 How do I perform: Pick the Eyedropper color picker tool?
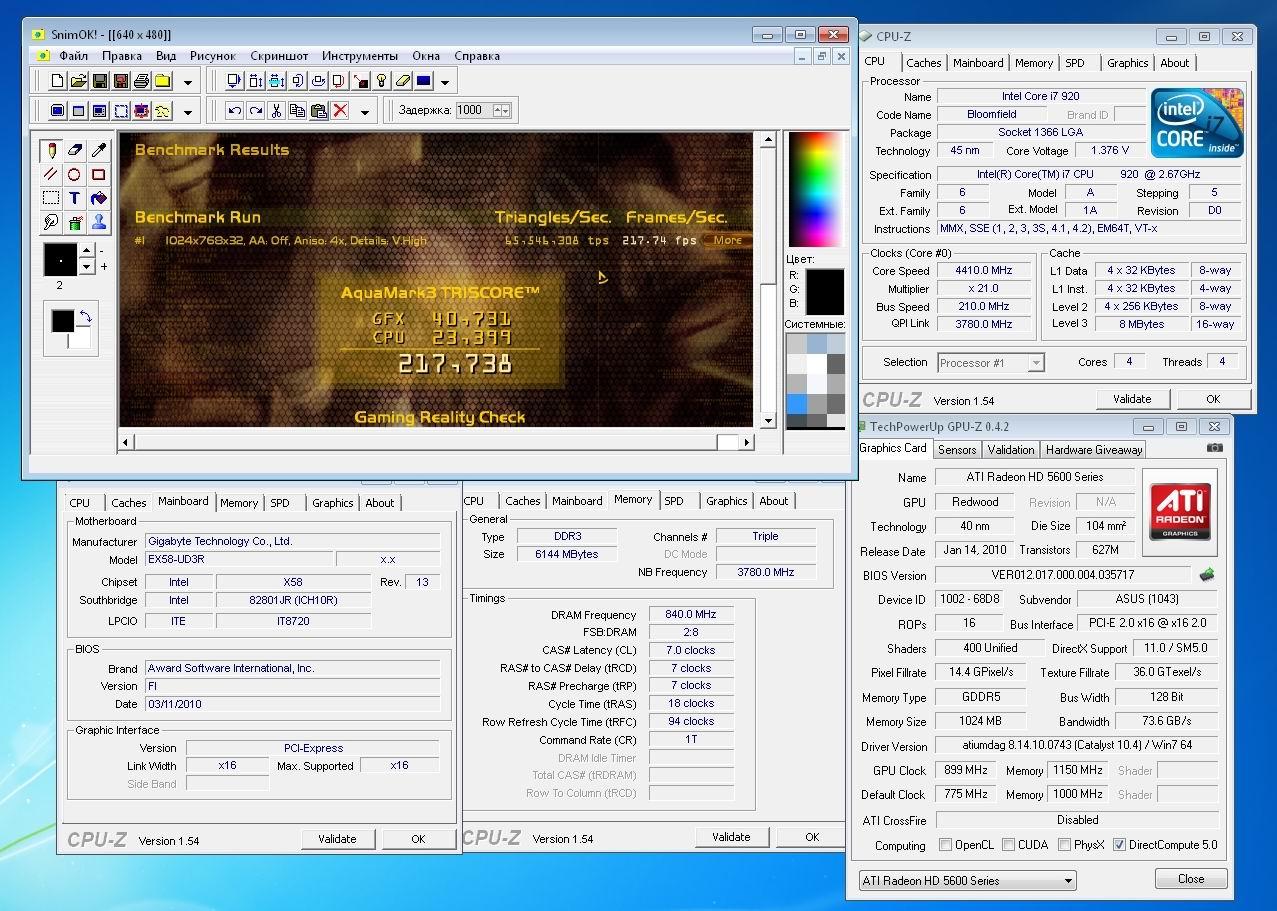tap(98, 150)
